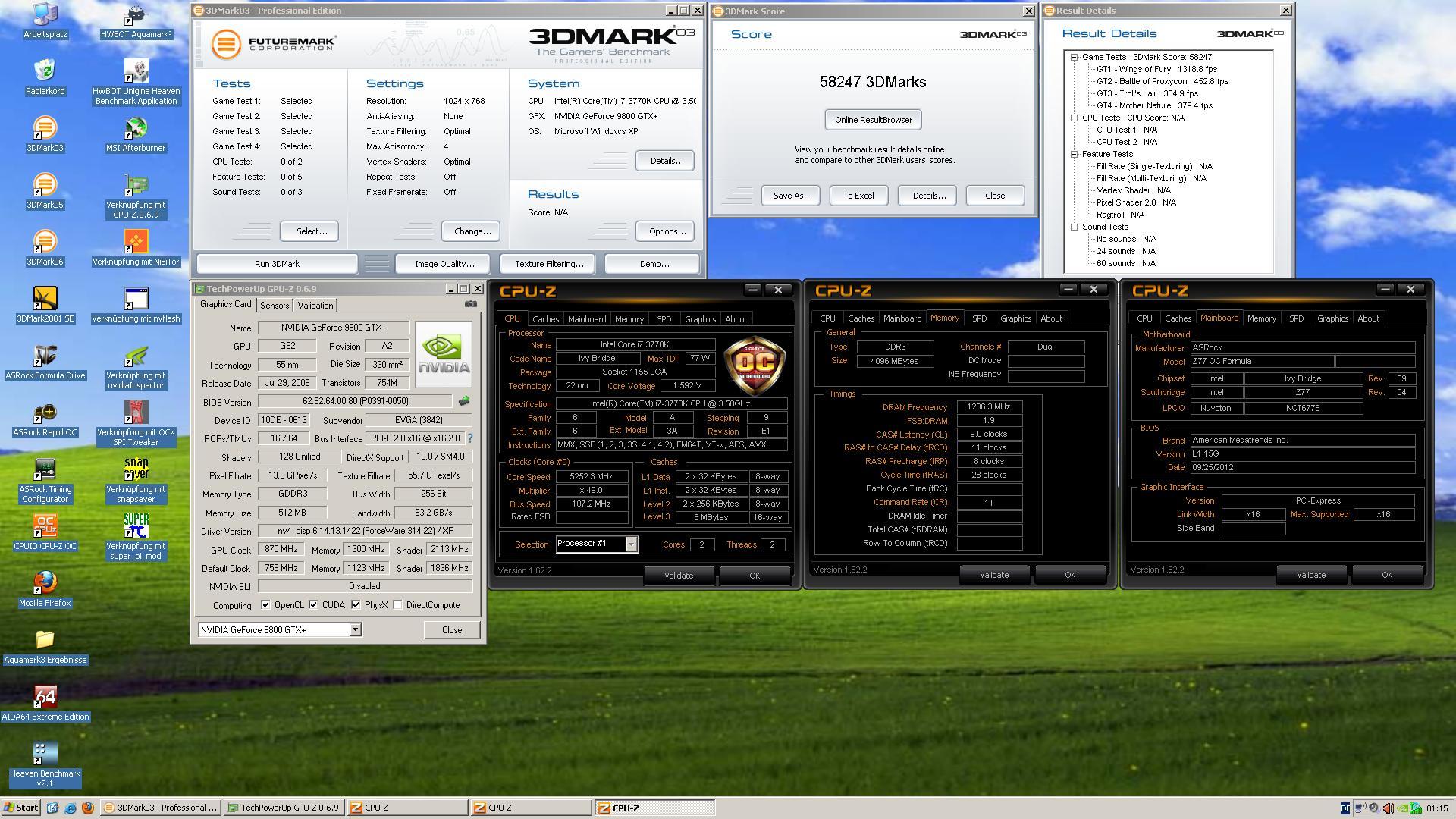Open the About tab in first CPU-Z window

click(x=736, y=319)
